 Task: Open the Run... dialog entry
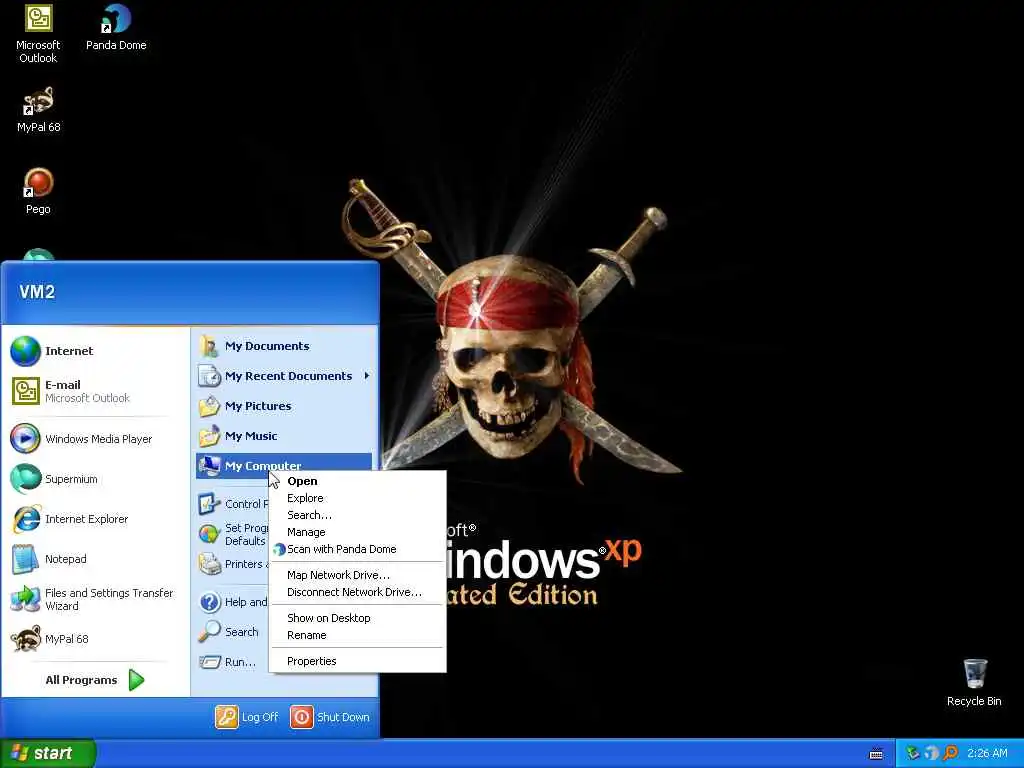(x=232, y=662)
